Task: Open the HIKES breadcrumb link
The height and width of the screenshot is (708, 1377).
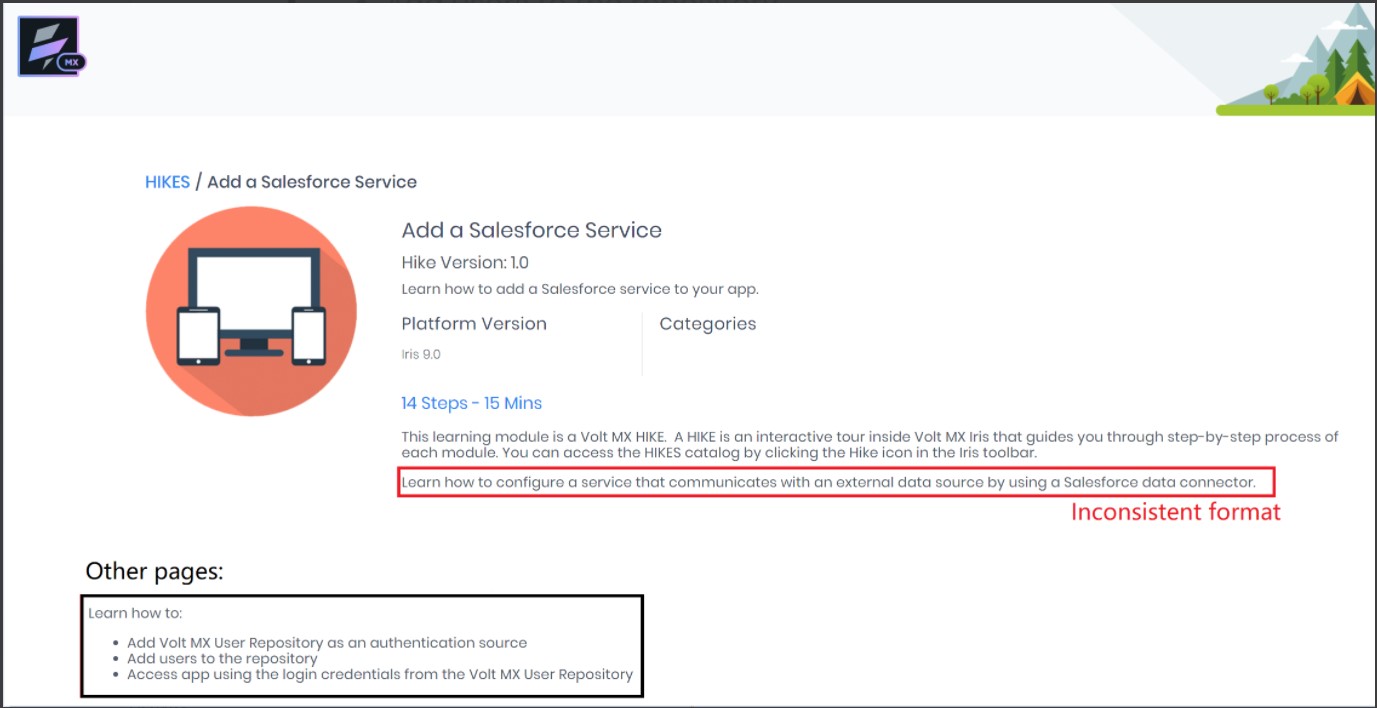Action: (x=167, y=182)
